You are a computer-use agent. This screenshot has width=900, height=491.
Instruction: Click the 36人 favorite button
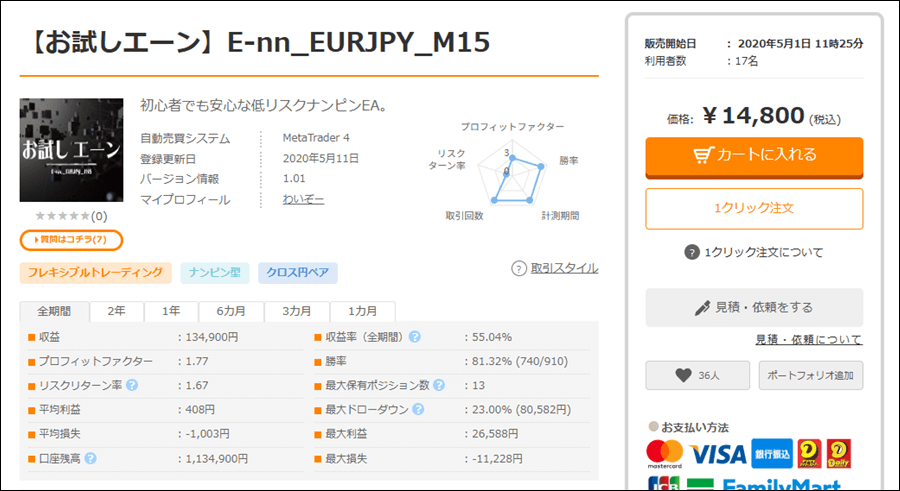click(x=697, y=375)
